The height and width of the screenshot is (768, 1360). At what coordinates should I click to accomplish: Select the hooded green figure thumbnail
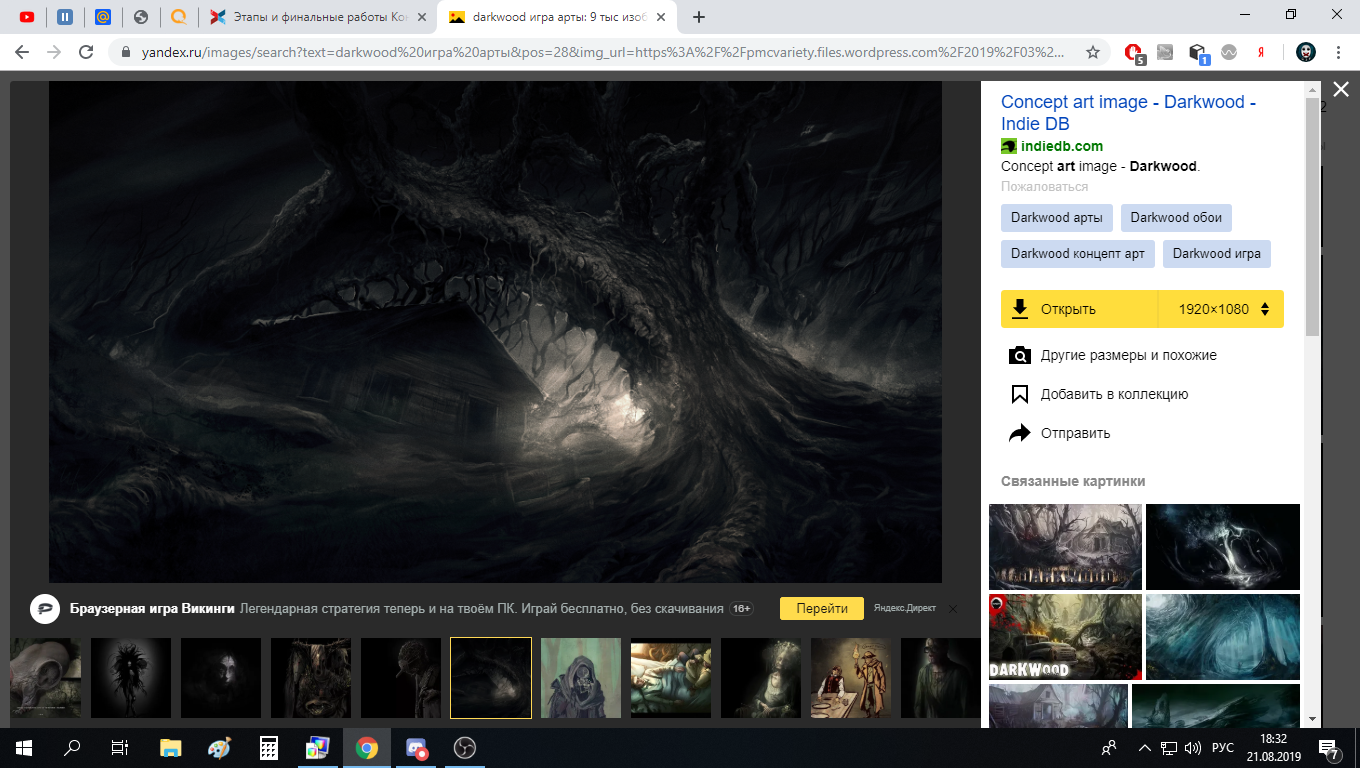pyautogui.click(x=581, y=678)
